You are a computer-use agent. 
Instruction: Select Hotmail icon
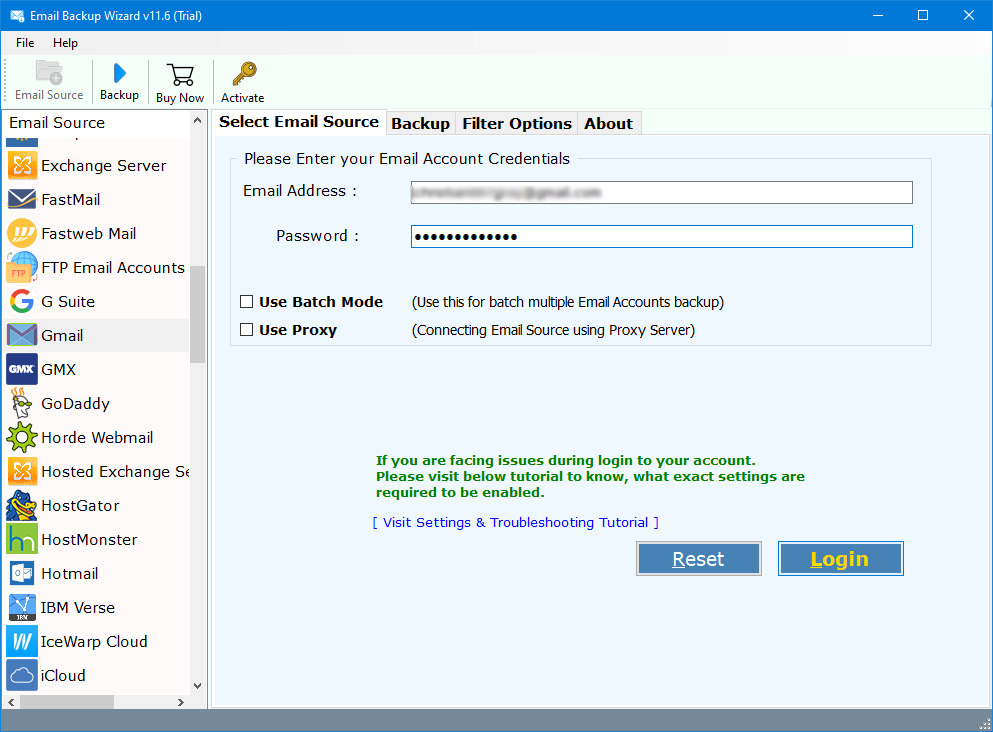tap(22, 574)
